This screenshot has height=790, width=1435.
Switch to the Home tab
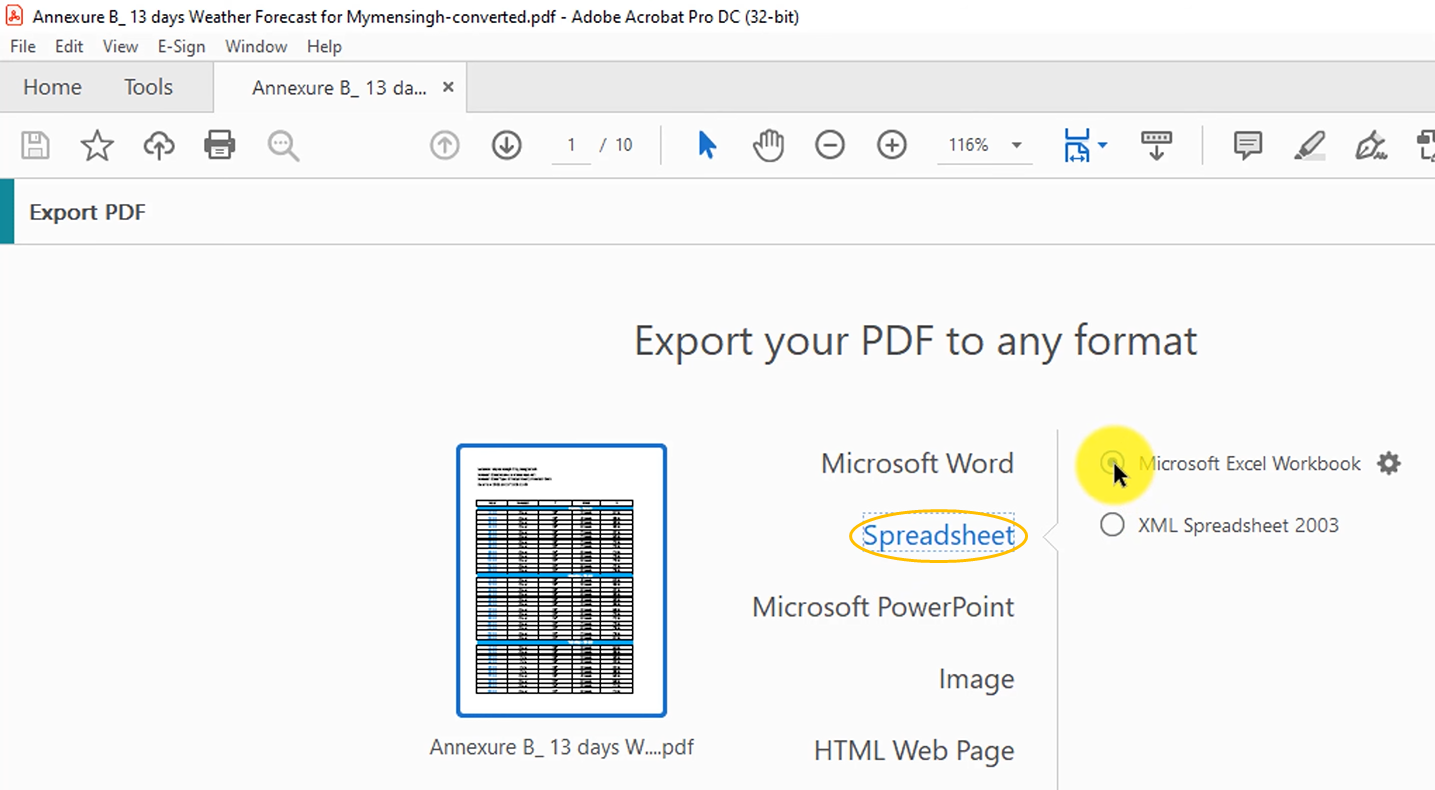point(52,87)
